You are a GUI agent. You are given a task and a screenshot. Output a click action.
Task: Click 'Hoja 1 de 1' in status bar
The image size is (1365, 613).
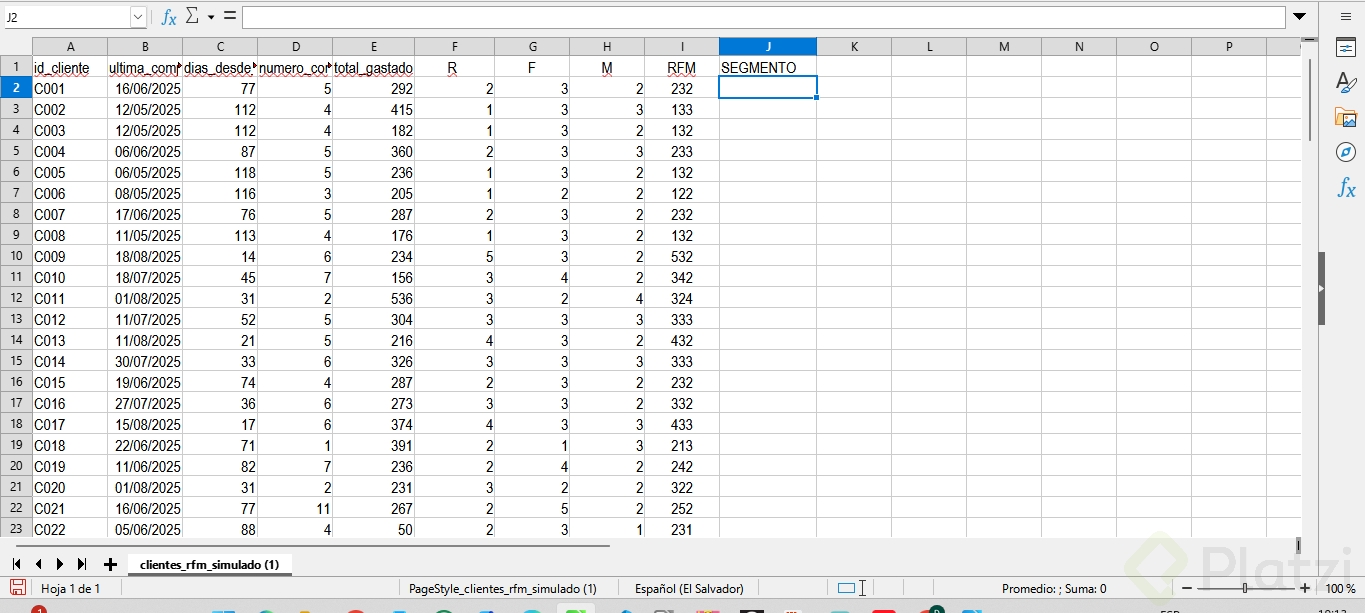coord(70,589)
